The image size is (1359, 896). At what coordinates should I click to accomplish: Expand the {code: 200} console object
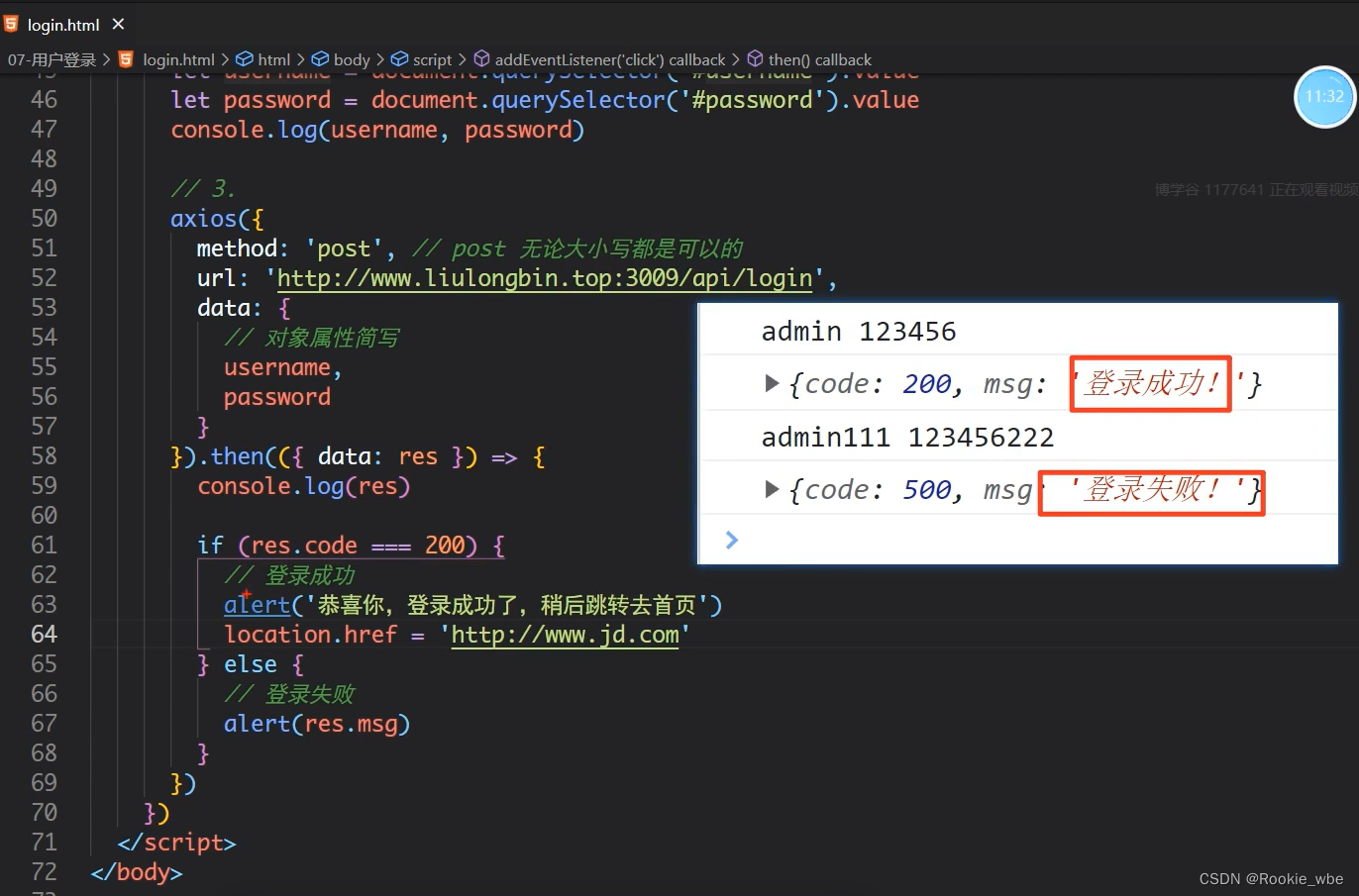point(772,383)
